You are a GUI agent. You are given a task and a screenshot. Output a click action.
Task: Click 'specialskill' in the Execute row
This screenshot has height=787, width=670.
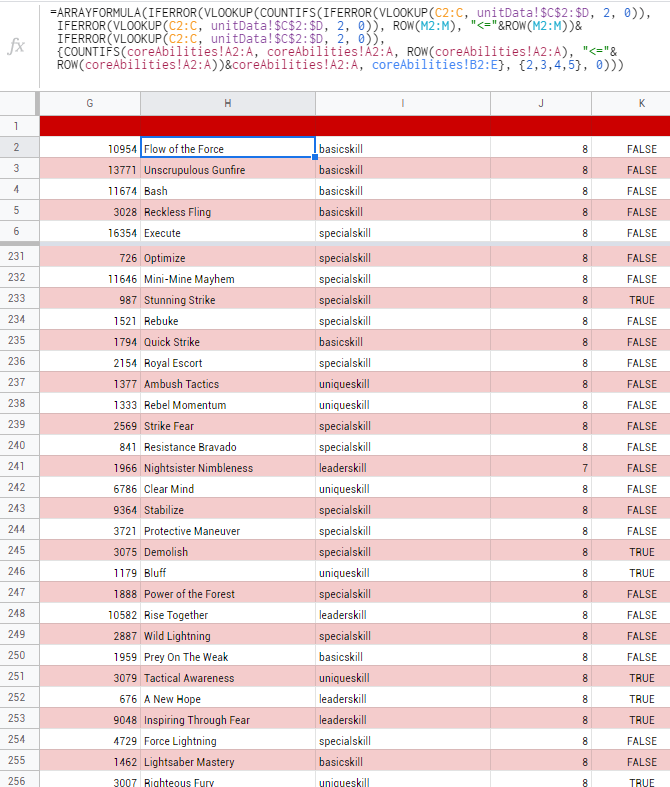345,233
